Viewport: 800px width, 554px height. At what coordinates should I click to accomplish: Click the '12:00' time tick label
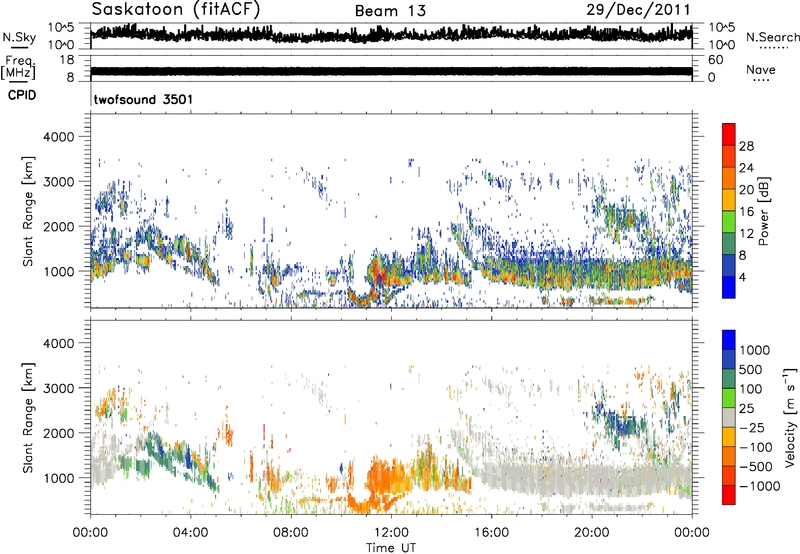[391, 533]
